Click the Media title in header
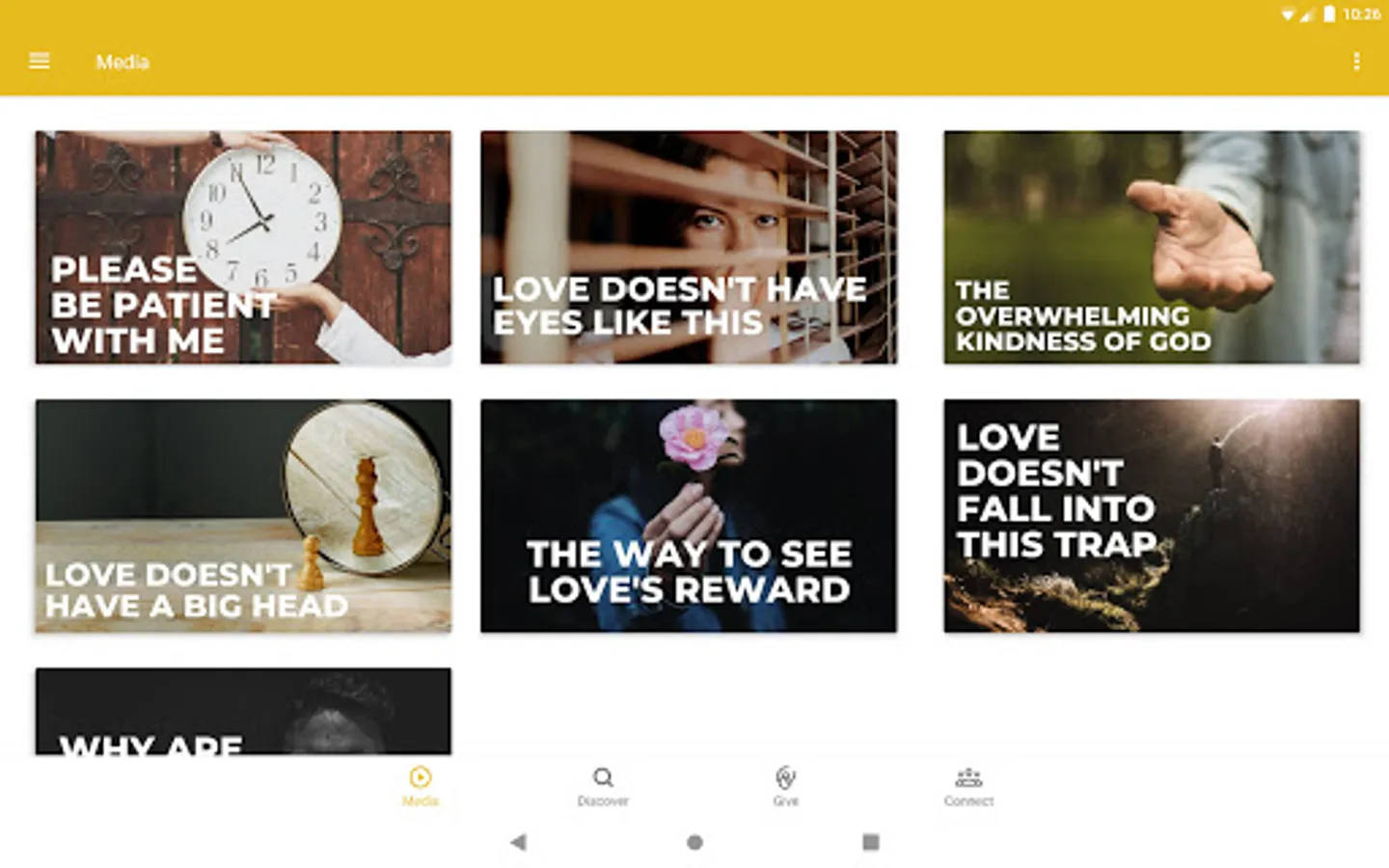Image resolution: width=1389 pixels, height=868 pixels. (x=123, y=62)
